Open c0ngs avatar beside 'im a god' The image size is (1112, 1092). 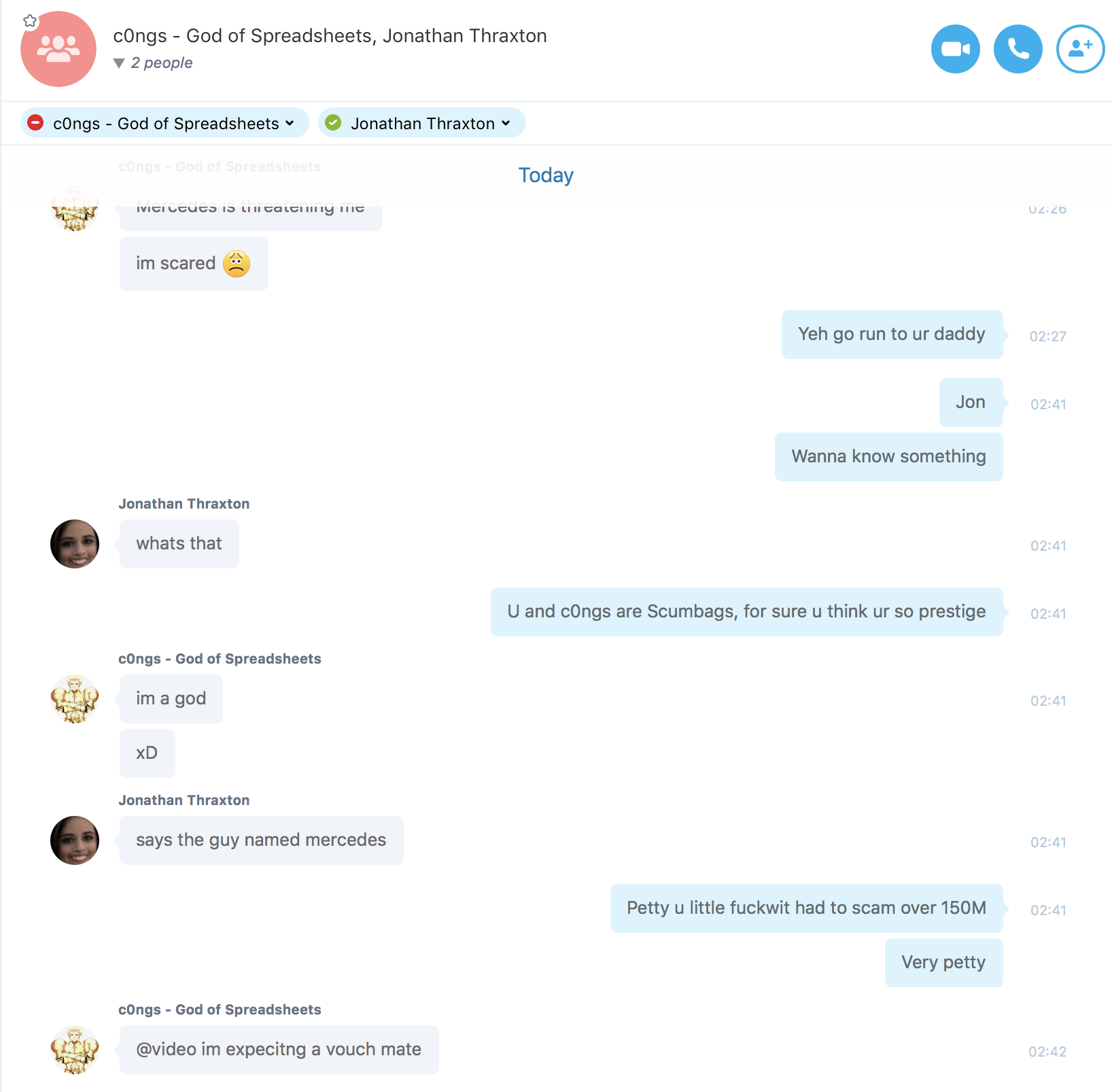[75, 699]
